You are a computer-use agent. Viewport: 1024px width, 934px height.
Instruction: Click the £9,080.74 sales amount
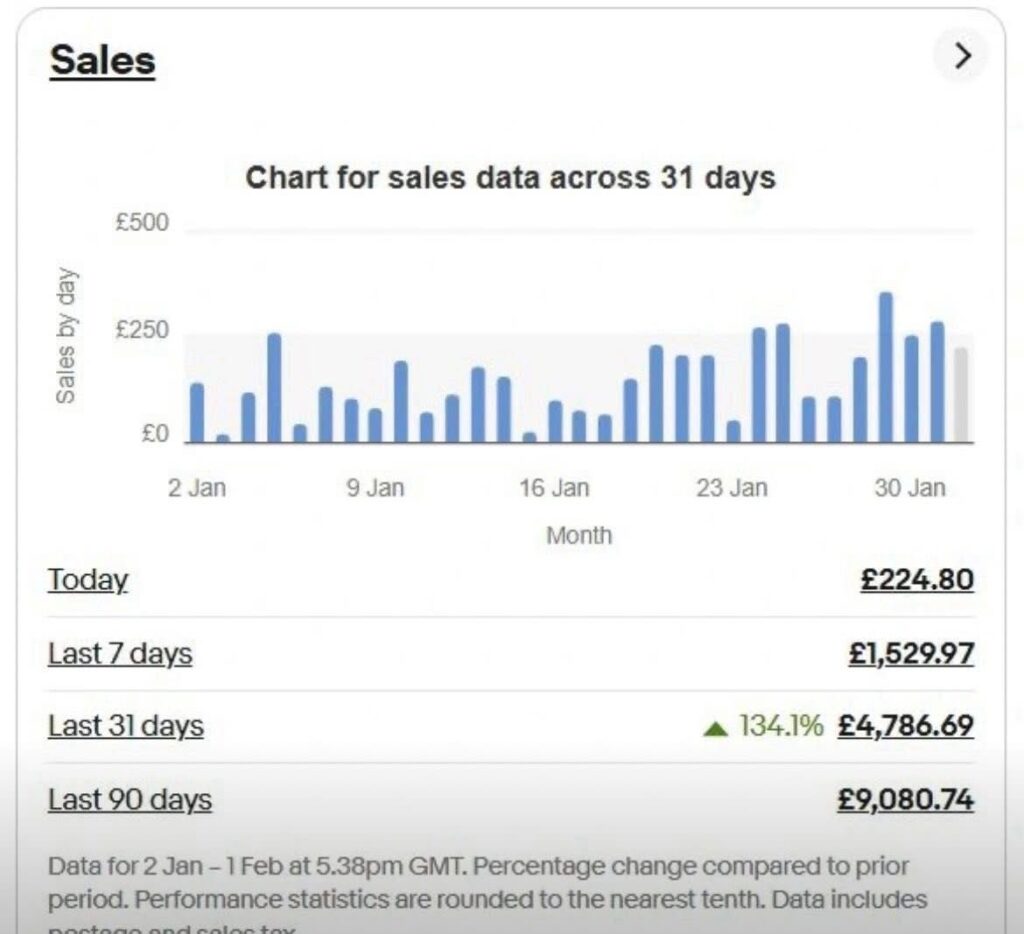(905, 800)
